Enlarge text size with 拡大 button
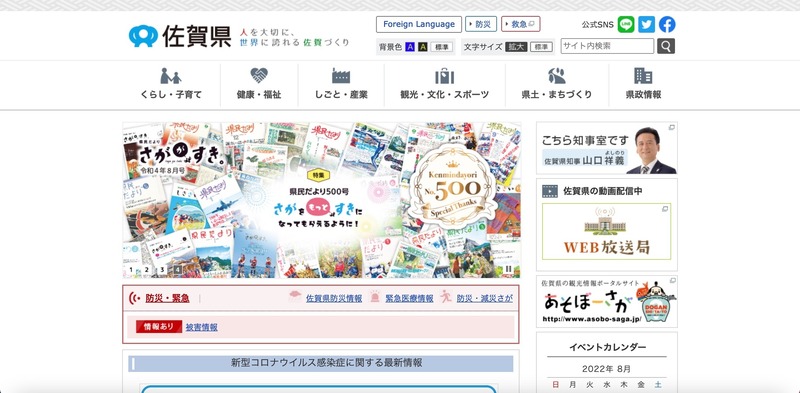The image size is (800, 393). [x=516, y=47]
